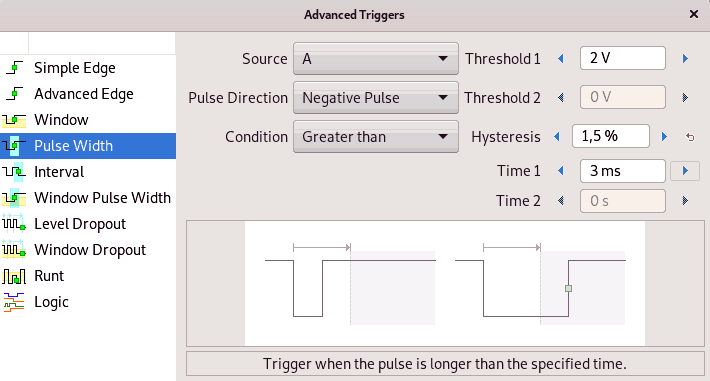Decrease Threshold 1 with the left arrow
The width and height of the screenshot is (710, 381).
tap(561, 58)
